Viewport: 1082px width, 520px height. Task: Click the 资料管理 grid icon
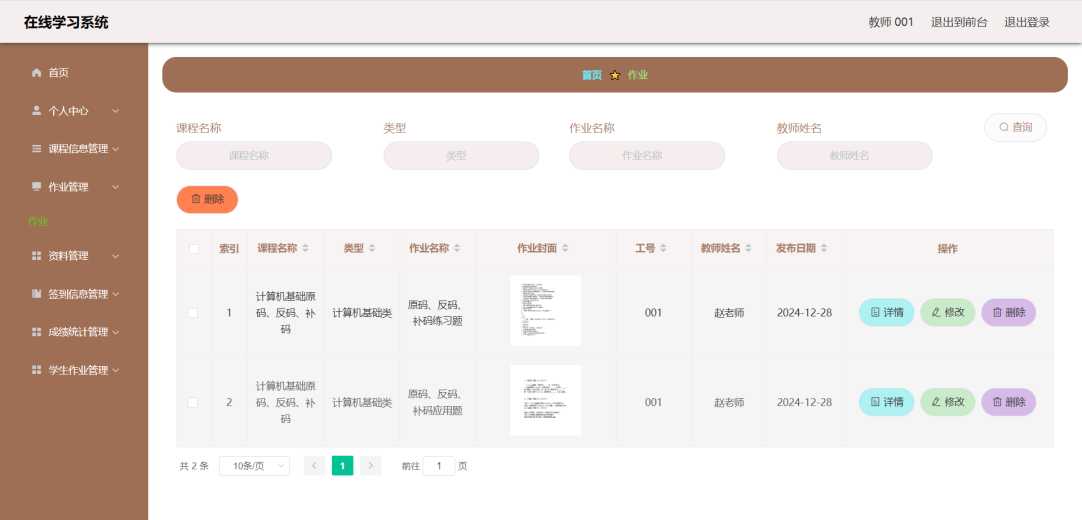37,256
